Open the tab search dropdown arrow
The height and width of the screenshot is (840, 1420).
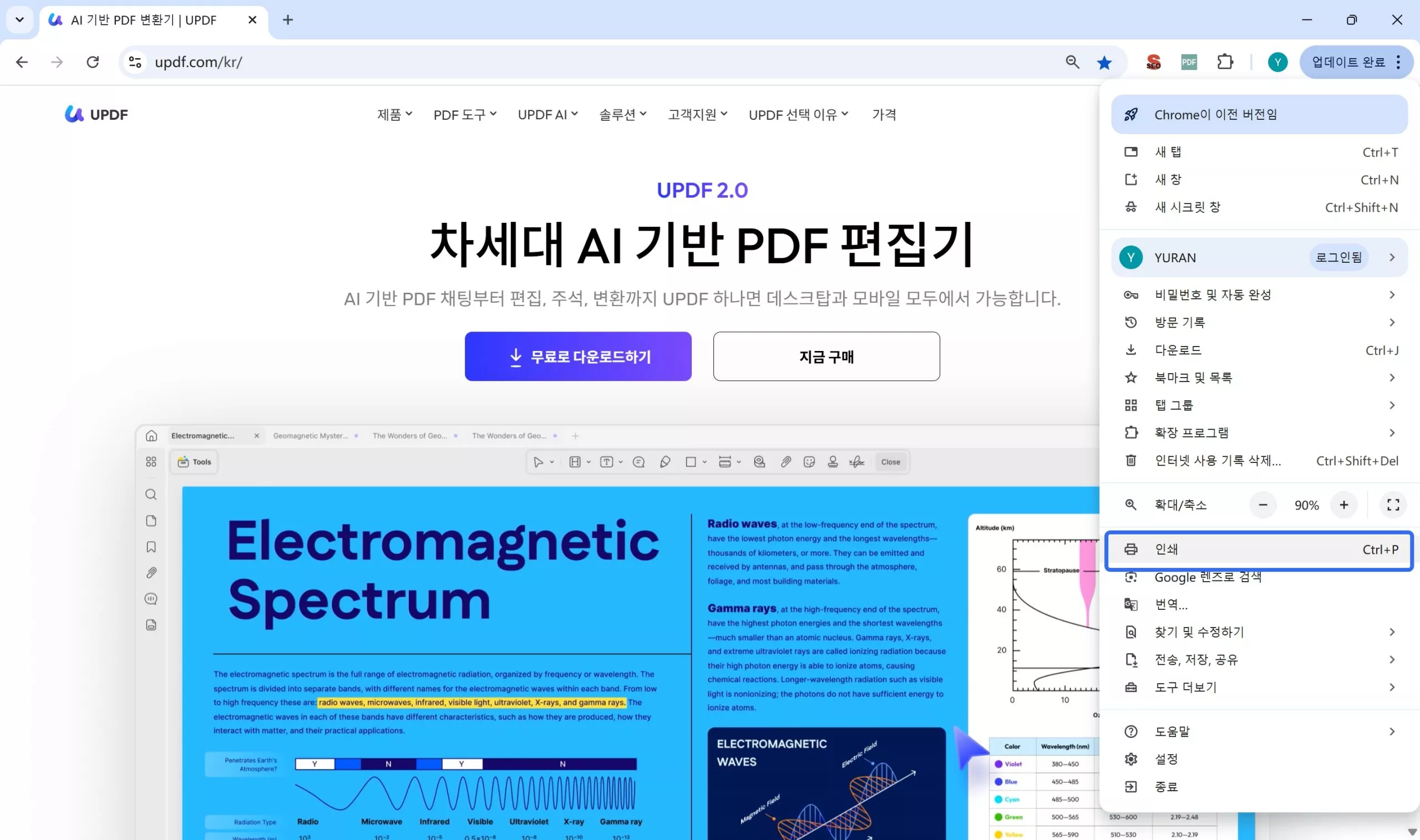pyautogui.click(x=20, y=20)
